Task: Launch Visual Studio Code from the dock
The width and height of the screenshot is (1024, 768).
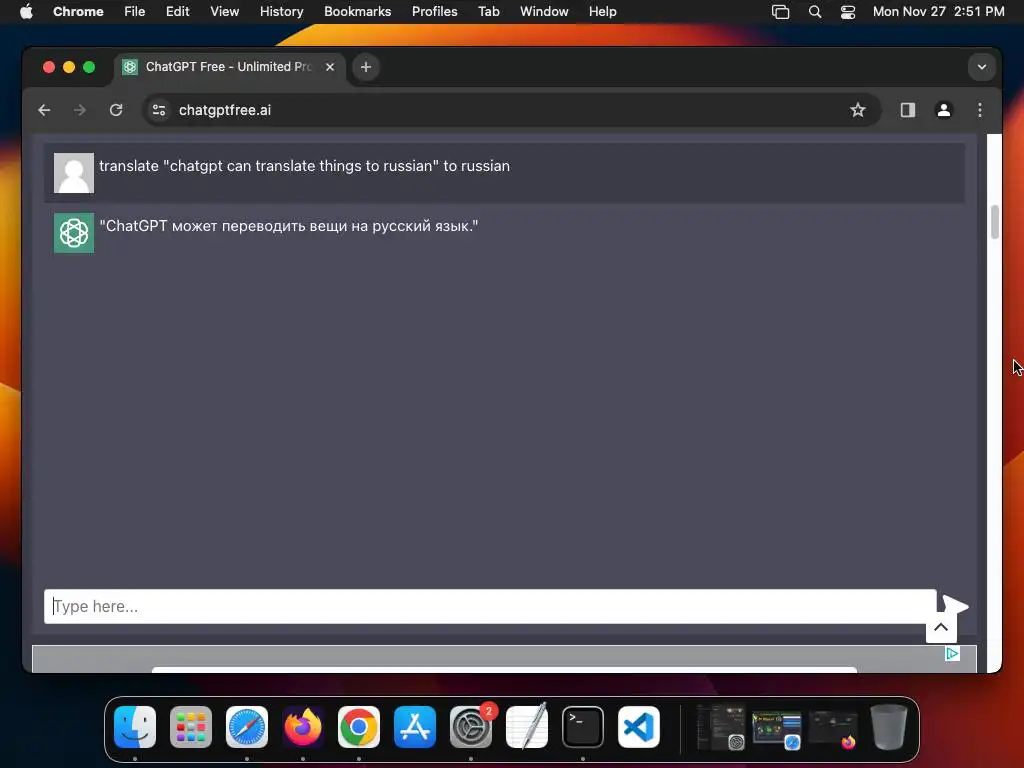Action: pos(639,727)
